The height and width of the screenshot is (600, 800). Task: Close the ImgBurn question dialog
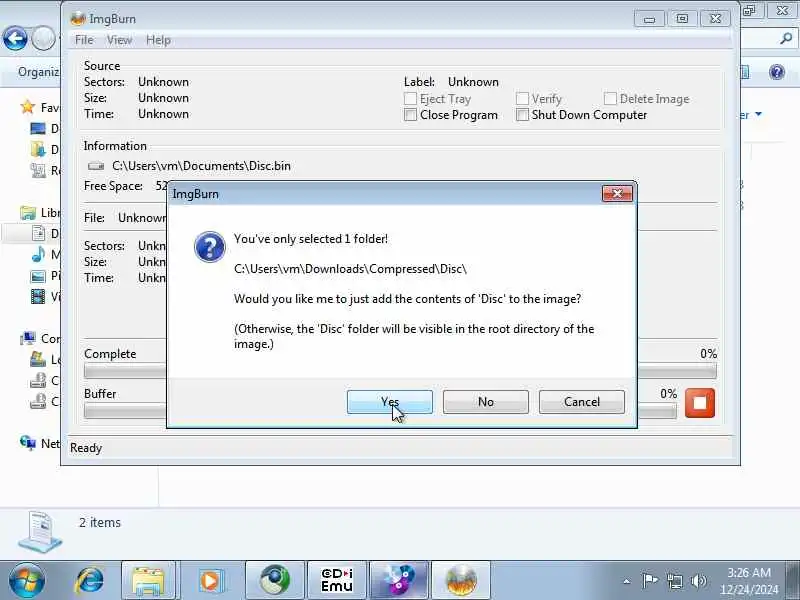[x=617, y=193]
